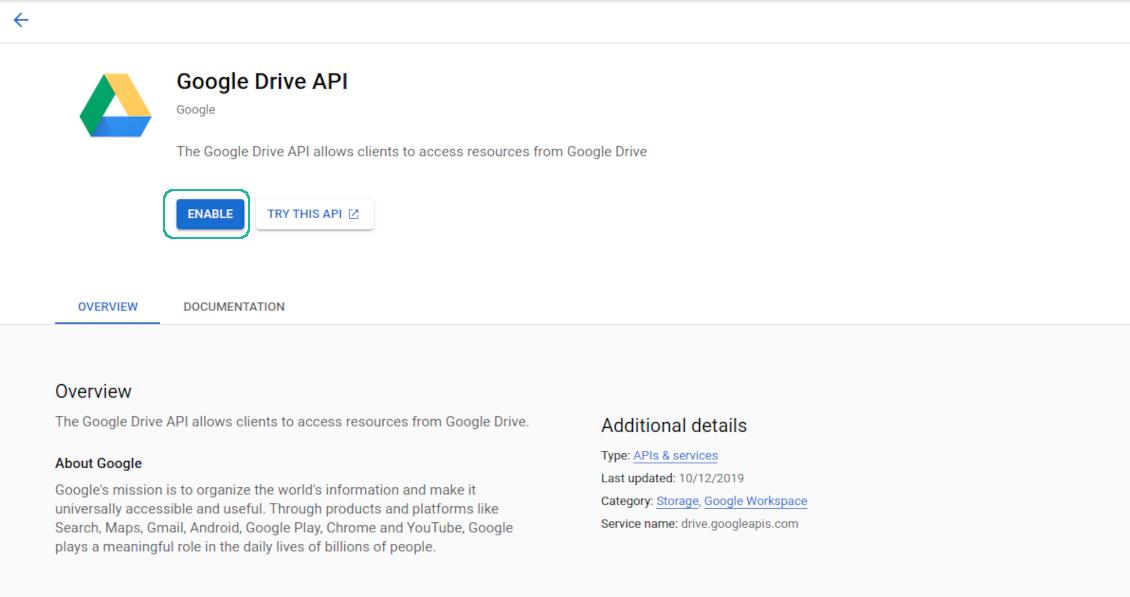Click the Google Drive API page title
1130x597 pixels.
pyautogui.click(x=262, y=82)
